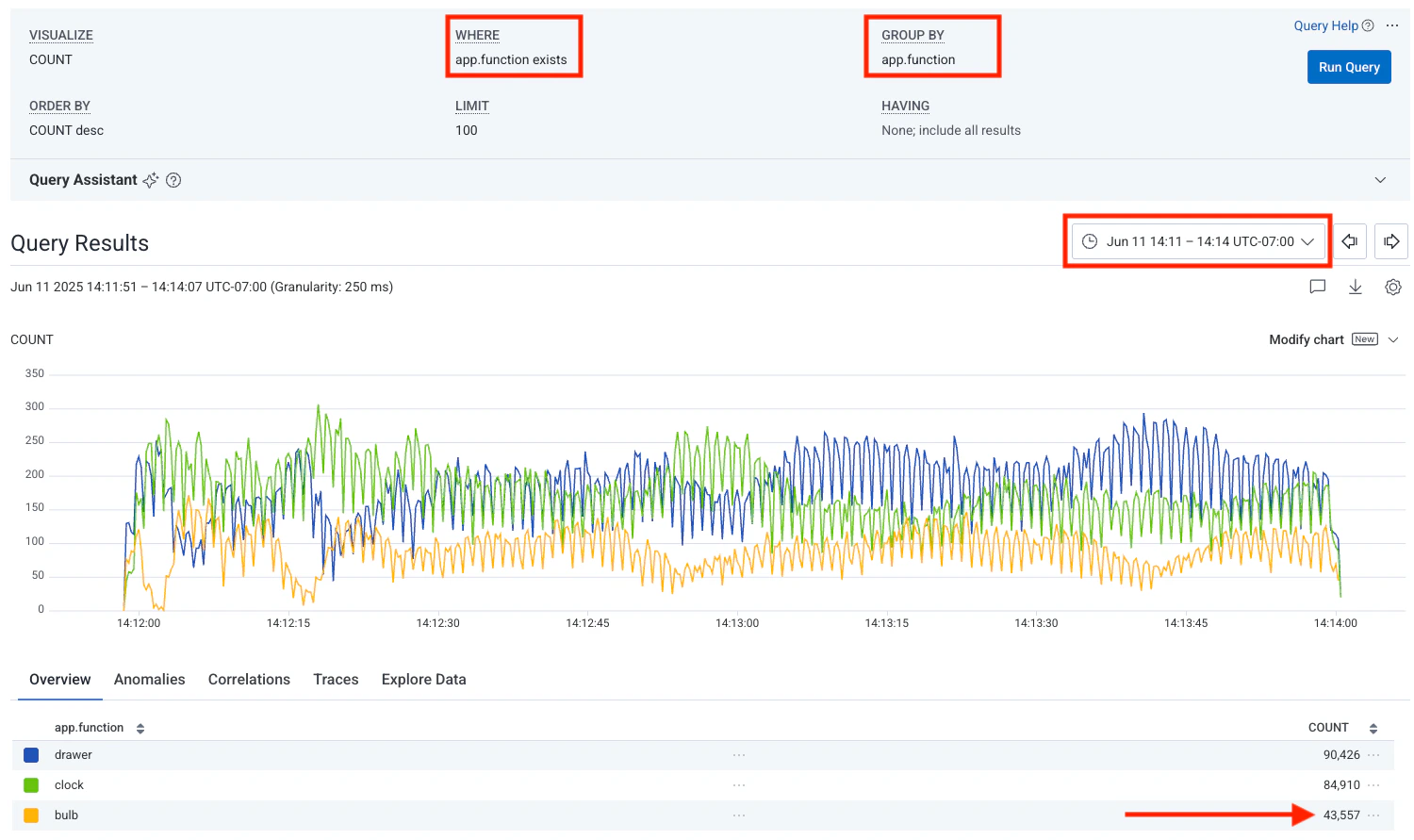
Task: Open the time range picker dropdown
Action: pos(1197,241)
